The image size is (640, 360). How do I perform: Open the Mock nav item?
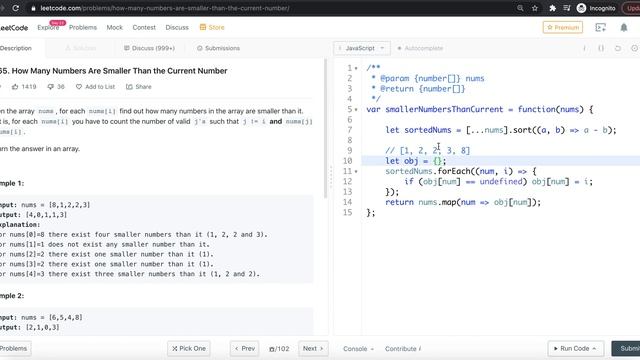(x=115, y=27)
